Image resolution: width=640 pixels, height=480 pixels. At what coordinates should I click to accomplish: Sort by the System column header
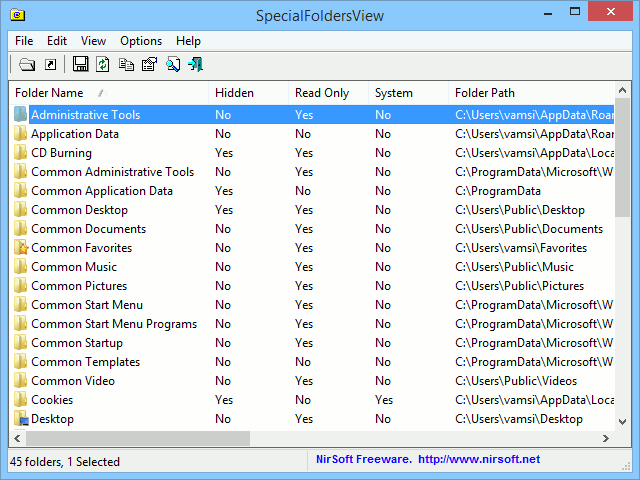tap(408, 93)
